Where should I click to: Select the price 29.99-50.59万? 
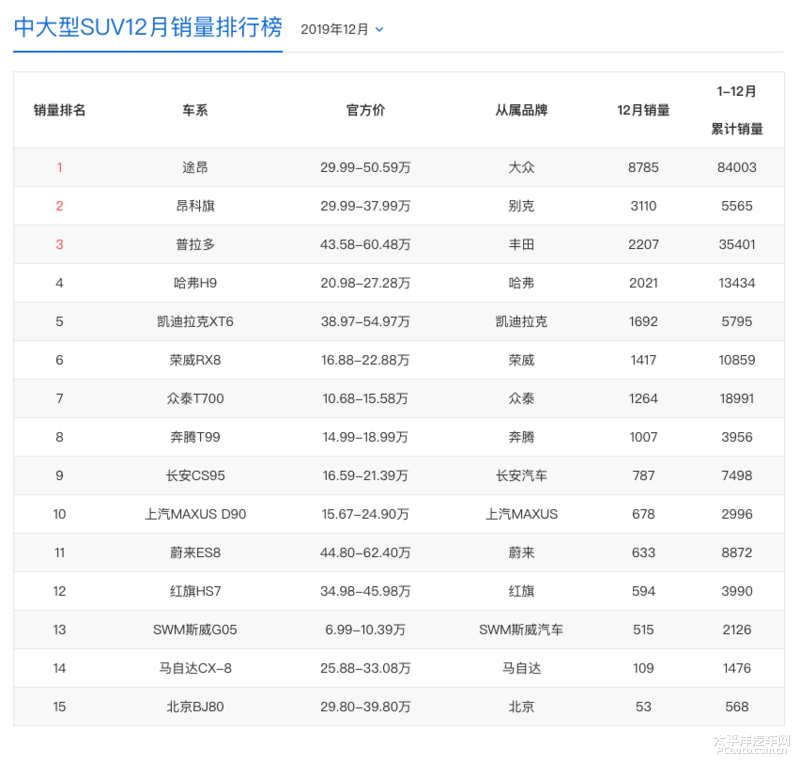coord(365,167)
